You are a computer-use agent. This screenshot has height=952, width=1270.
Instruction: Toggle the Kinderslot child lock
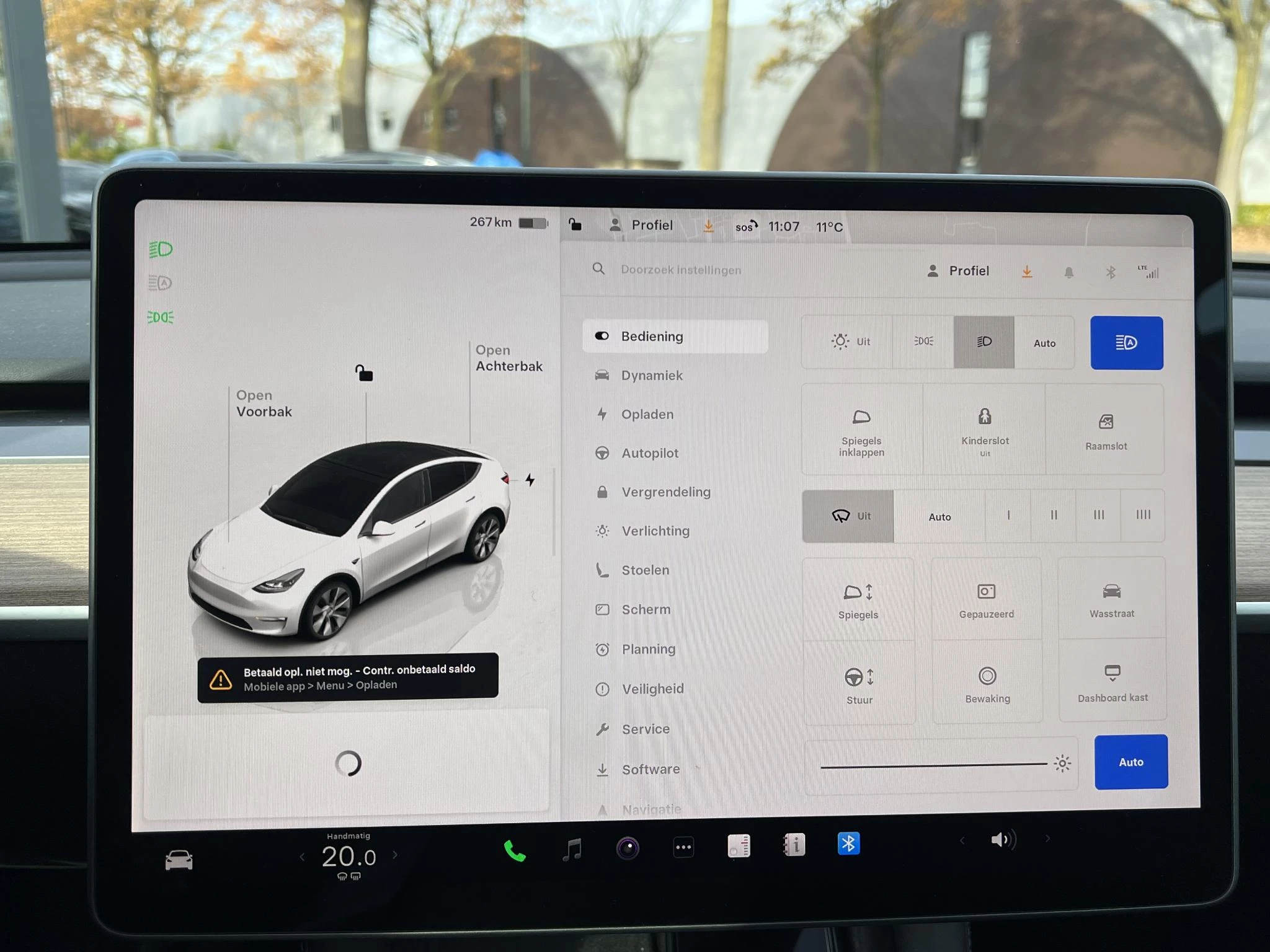[x=985, y=431]
